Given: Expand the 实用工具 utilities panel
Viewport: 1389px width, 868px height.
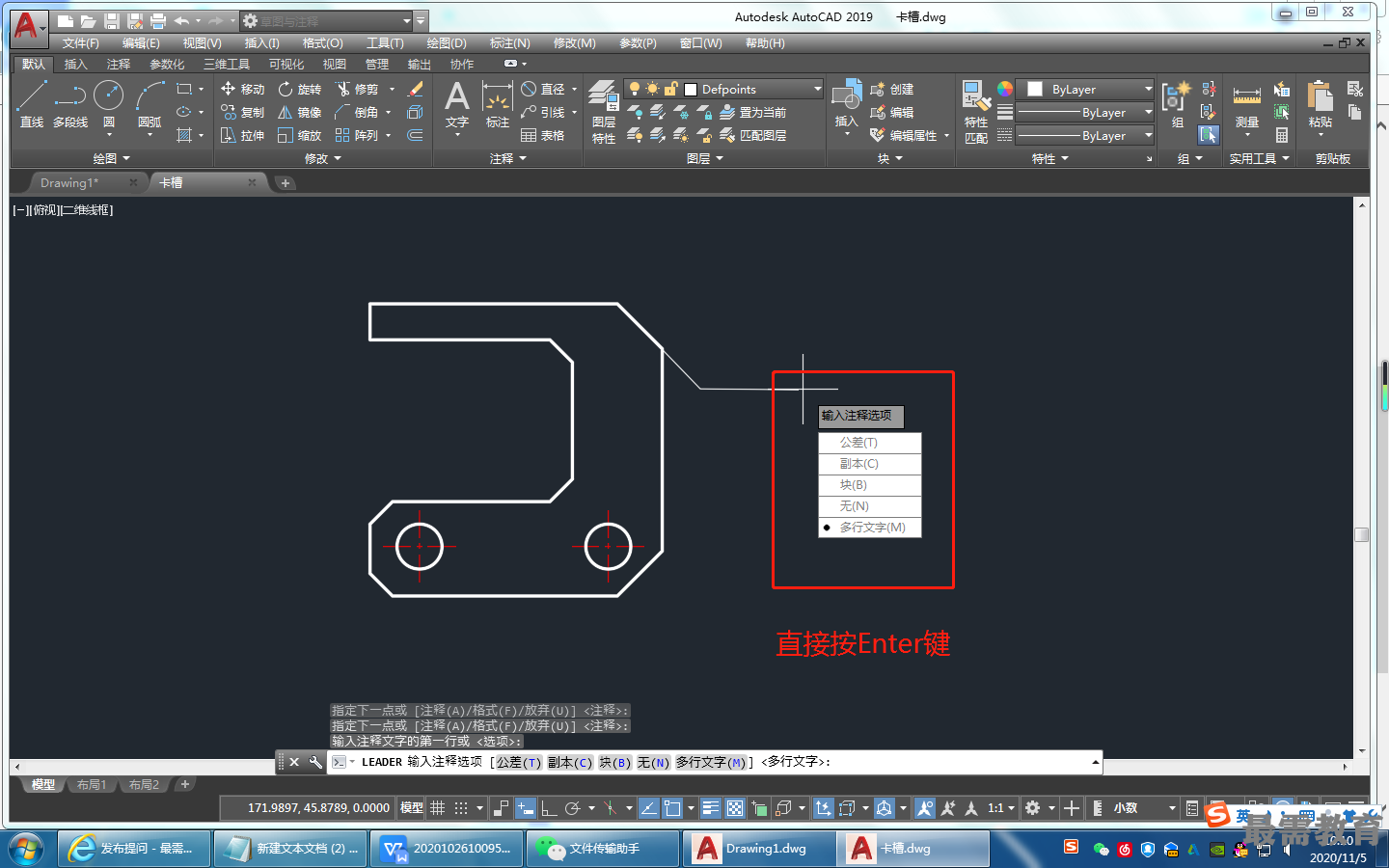Looking at the screenshot, I should point(1259,158).
